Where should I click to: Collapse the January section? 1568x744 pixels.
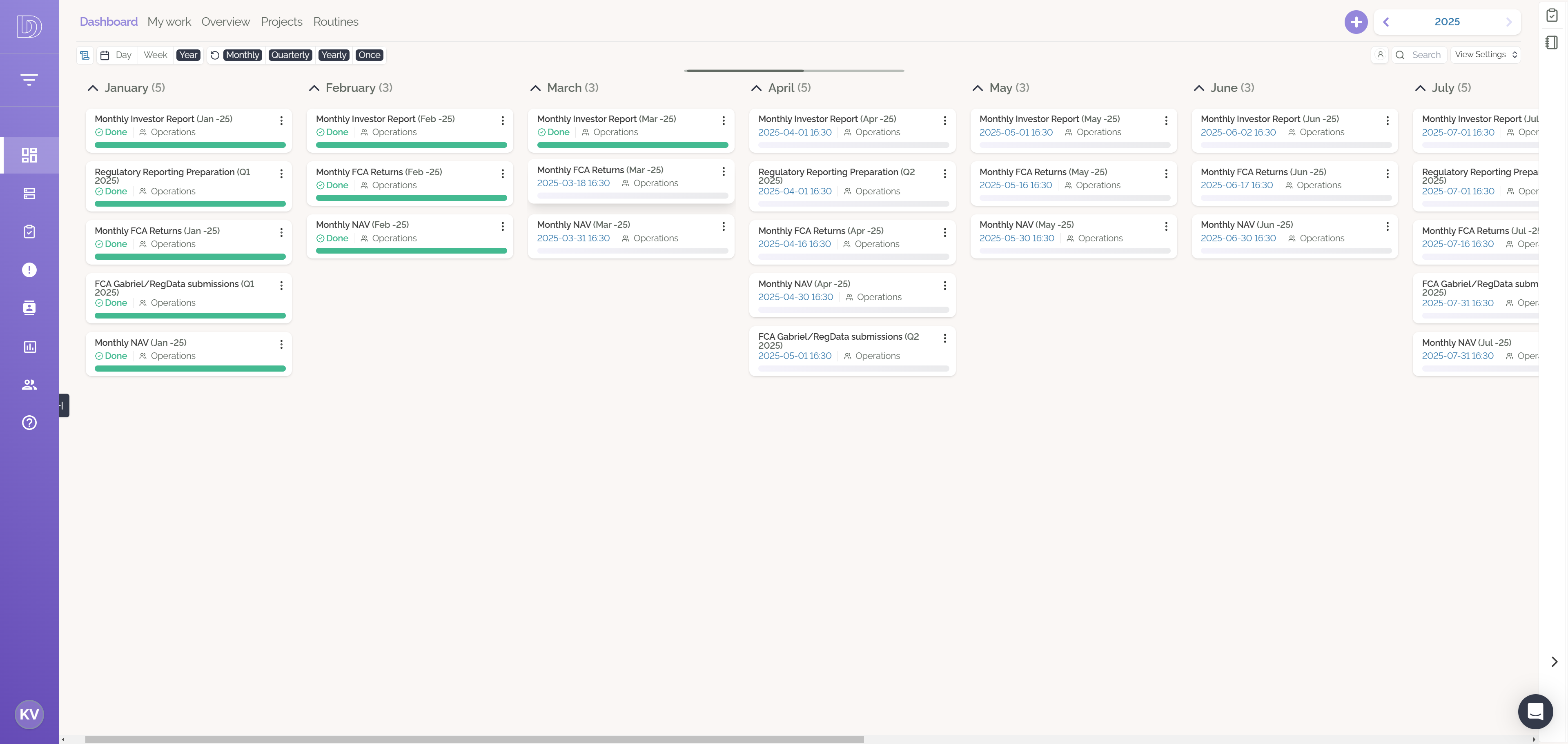(93, 88)
